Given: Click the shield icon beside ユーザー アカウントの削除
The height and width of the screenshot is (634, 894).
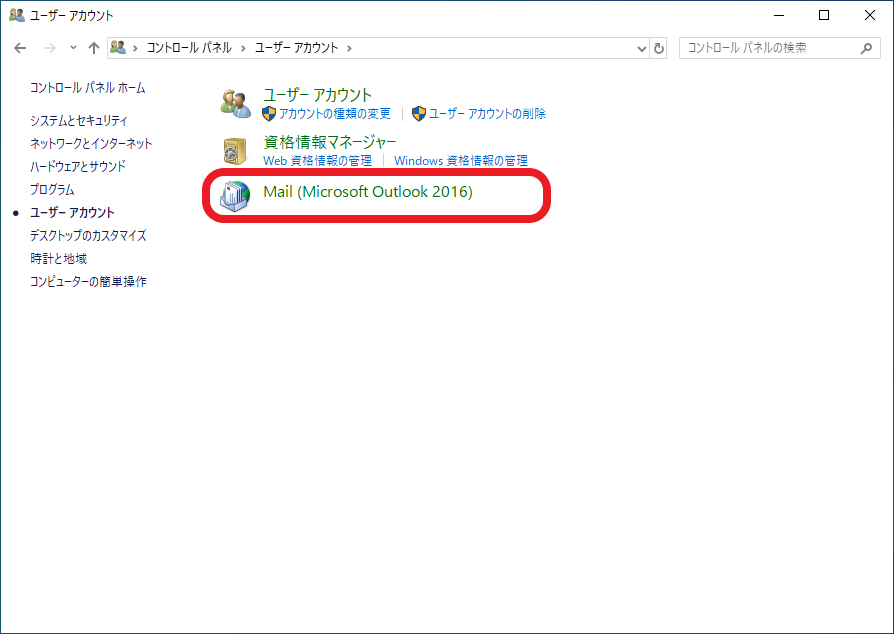Looking at the screenshot, I should [418, 114].
